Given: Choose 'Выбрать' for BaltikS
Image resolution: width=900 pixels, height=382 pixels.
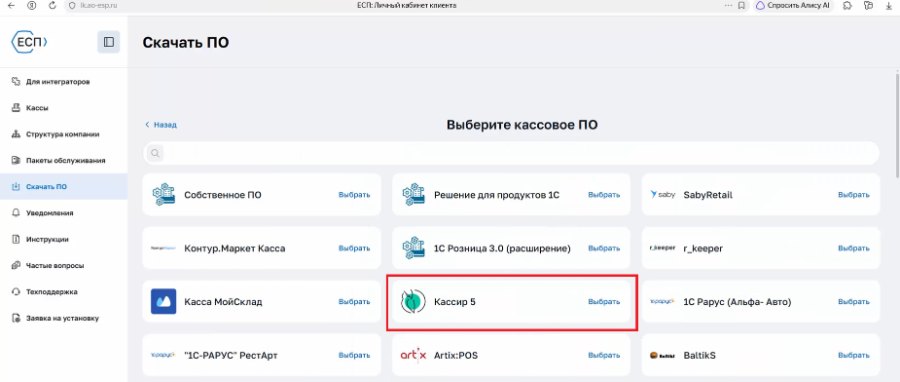Looking at the screenshot, I should tap(854, 356).
